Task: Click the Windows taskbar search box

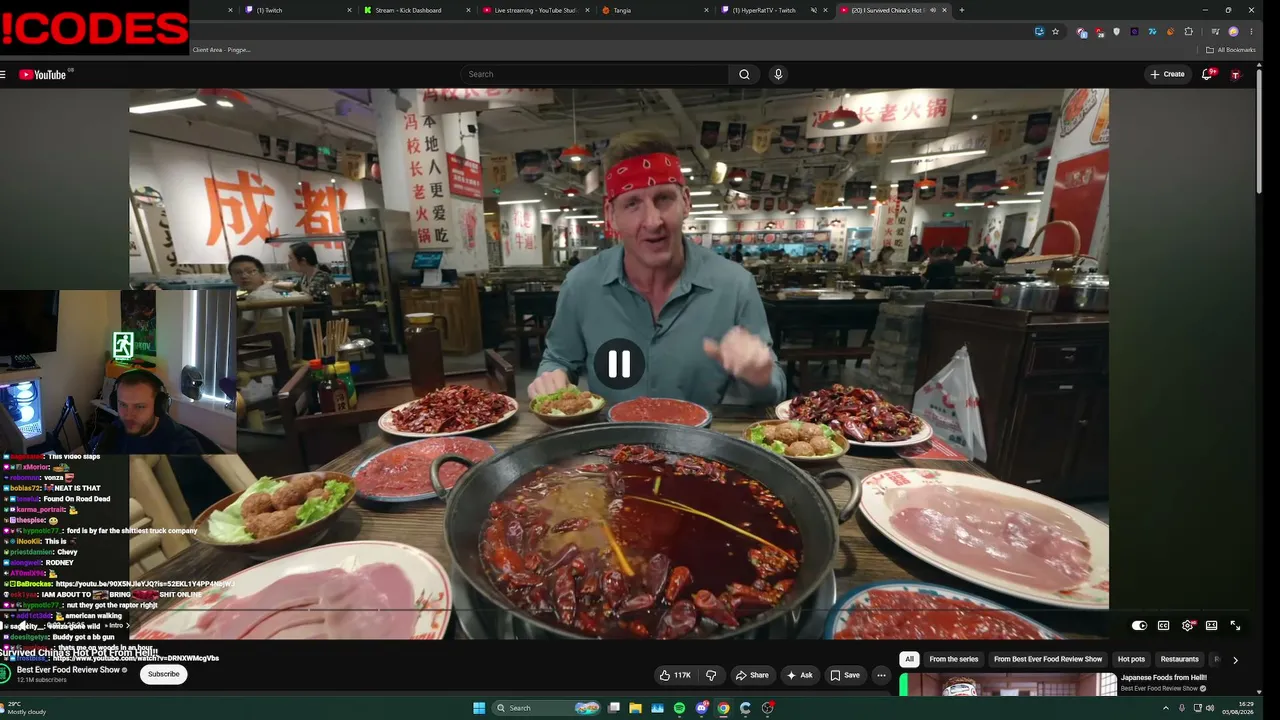Action: (548, 708)
